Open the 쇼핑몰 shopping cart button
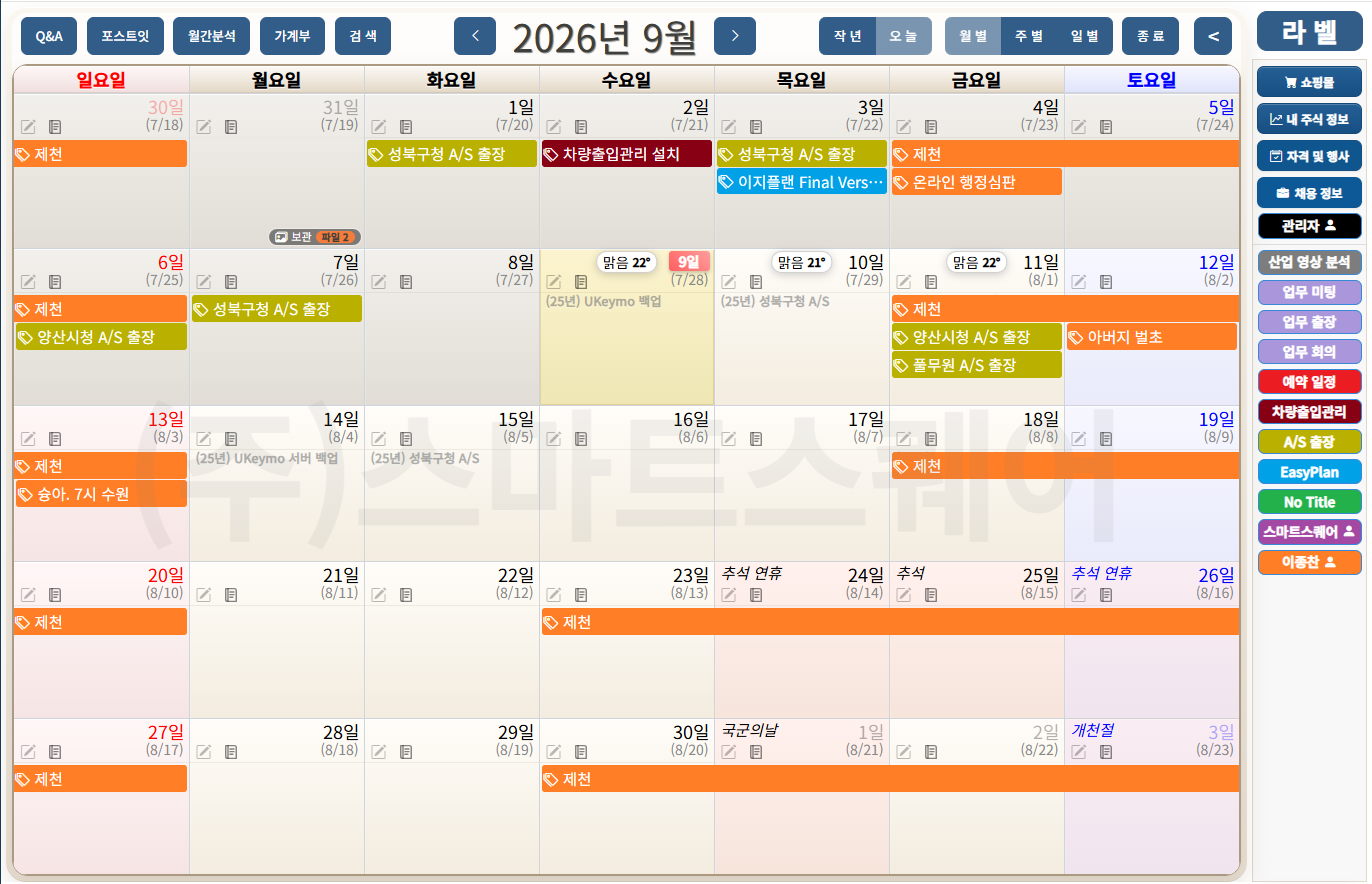The height and width of the screenshot is (884, 1372). point(1309,83)
